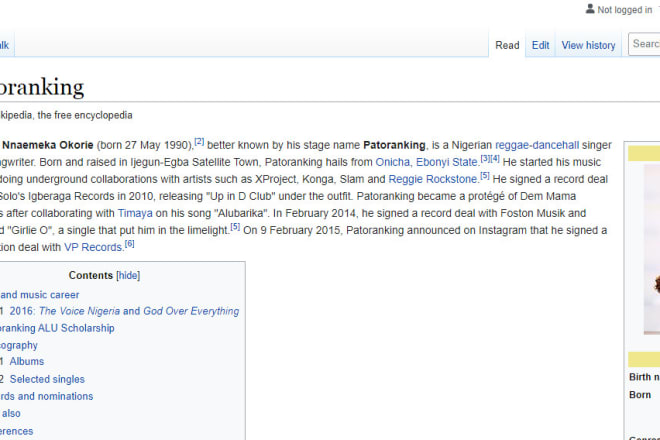Click the page title heading
660x440 pixels.
[x=42, y=87]
